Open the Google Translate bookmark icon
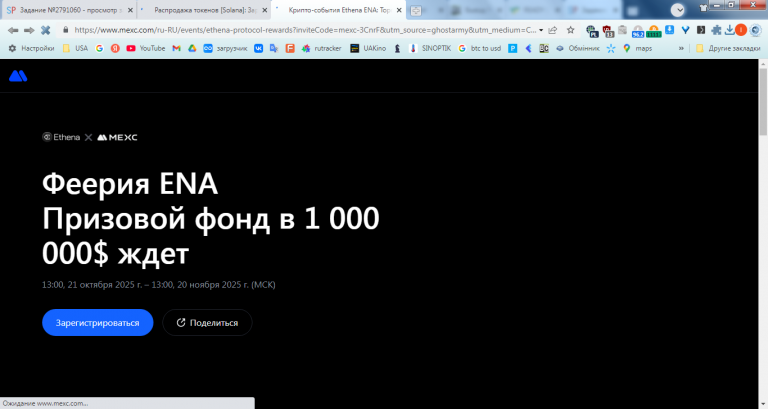Viewport: 768px width, 409px height. coord(274,48)
